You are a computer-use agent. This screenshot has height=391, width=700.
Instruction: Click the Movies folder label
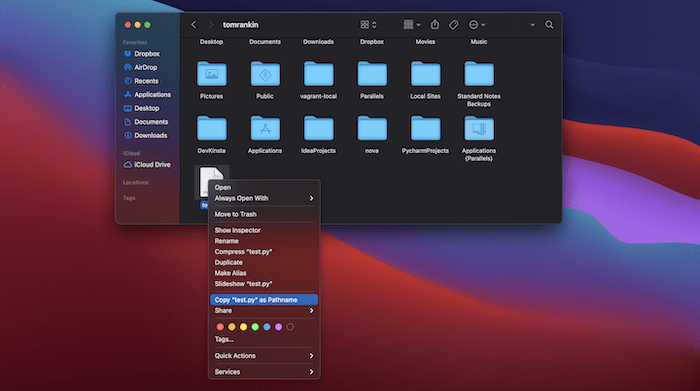[425, 42]
